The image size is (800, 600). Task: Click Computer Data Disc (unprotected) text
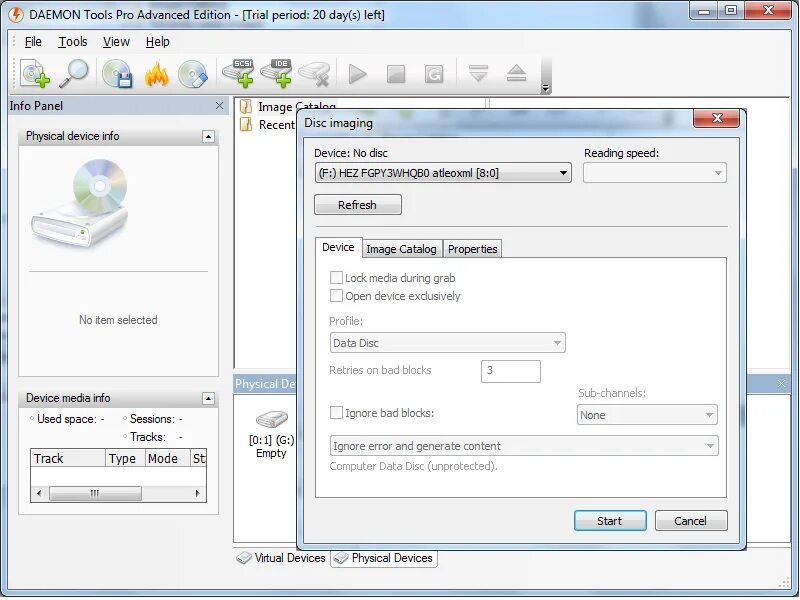coord(413,466)
